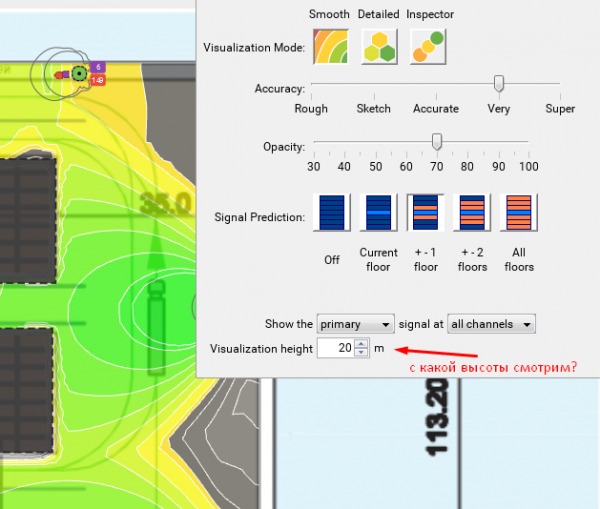Choose +- 2 floors signal prediction
This screenshot has height=509, width=600.
click(x=472, y=213)
